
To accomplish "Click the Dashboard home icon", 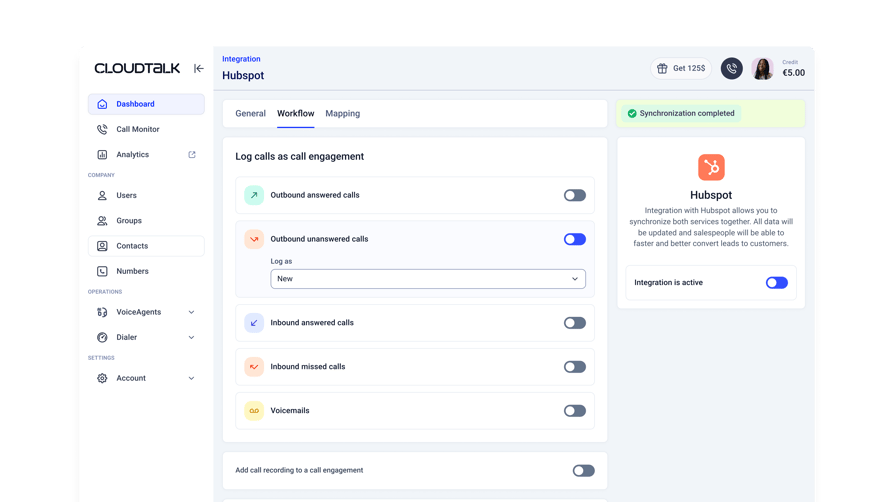I will pos(102,104).
